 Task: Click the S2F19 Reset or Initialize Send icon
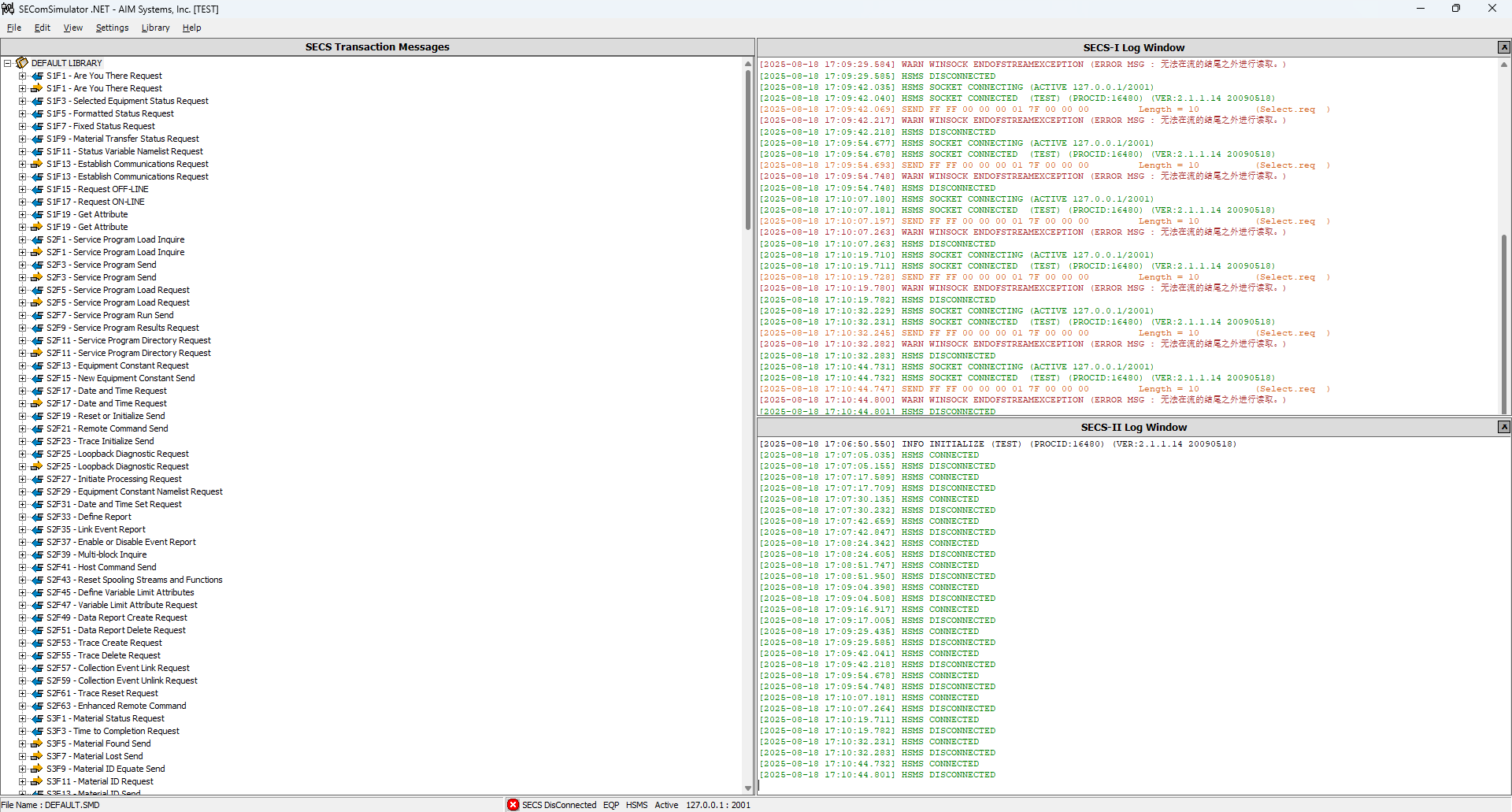coord(36,416)
